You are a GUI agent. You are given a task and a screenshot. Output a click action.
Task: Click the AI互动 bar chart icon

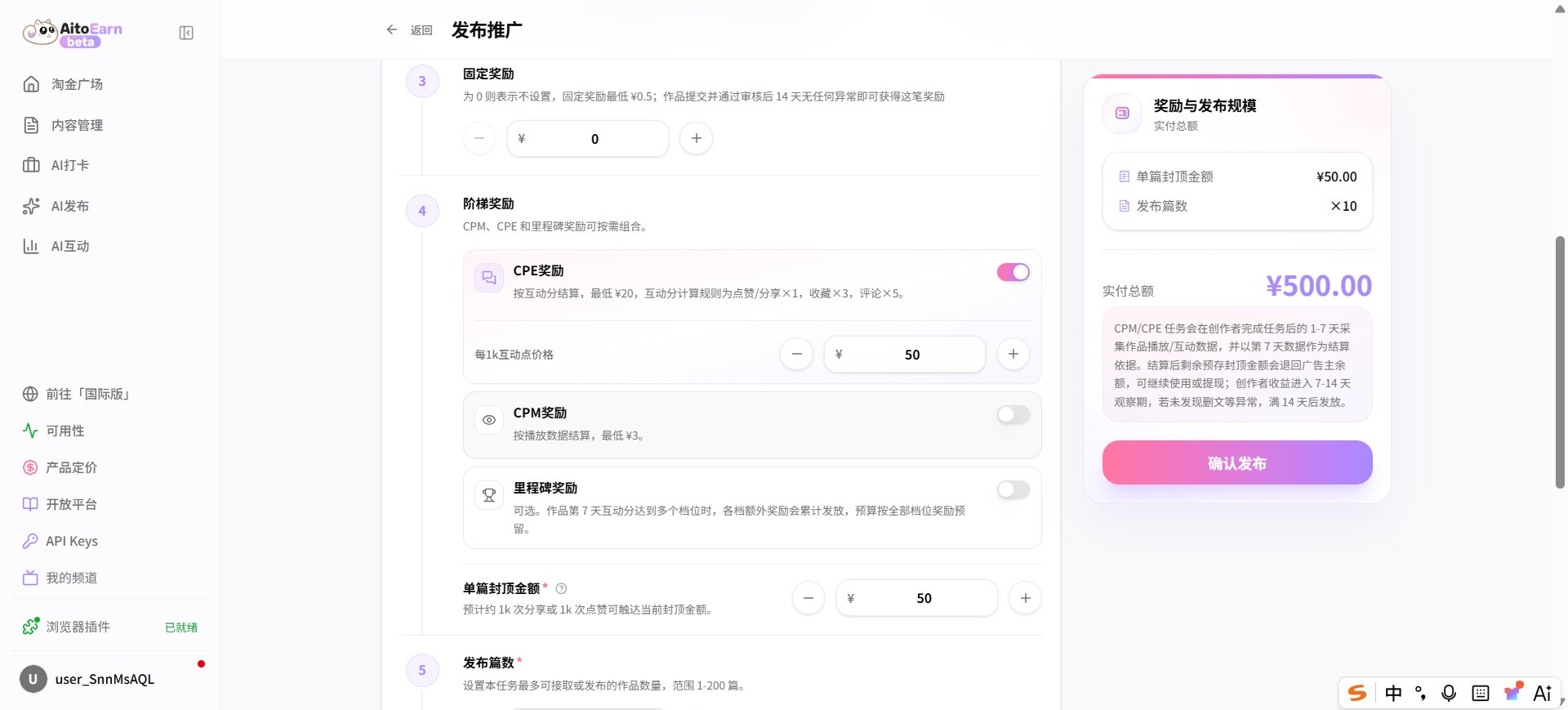tap(31, 246)
